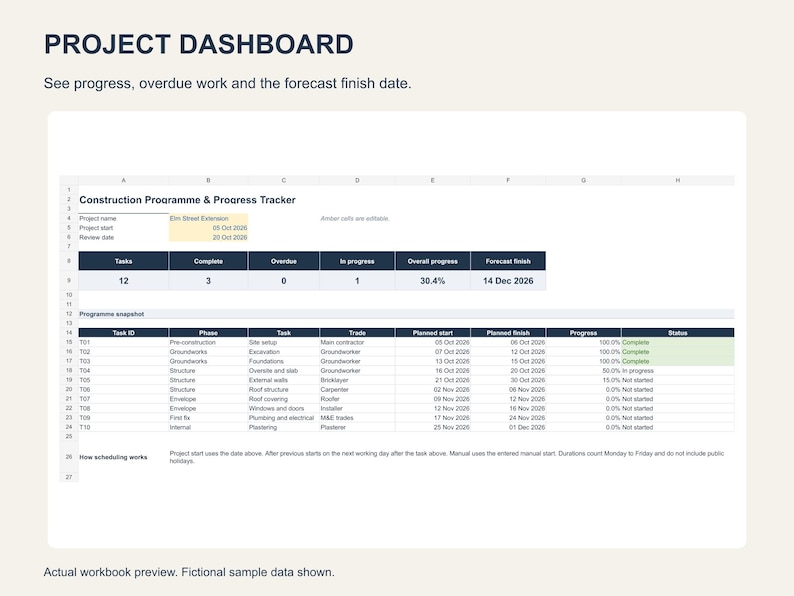Image resolution: width=794 pixels, height=596 pixels.
Task: Click the 'Excavation' task cell
Action: [x=284, y=351]
